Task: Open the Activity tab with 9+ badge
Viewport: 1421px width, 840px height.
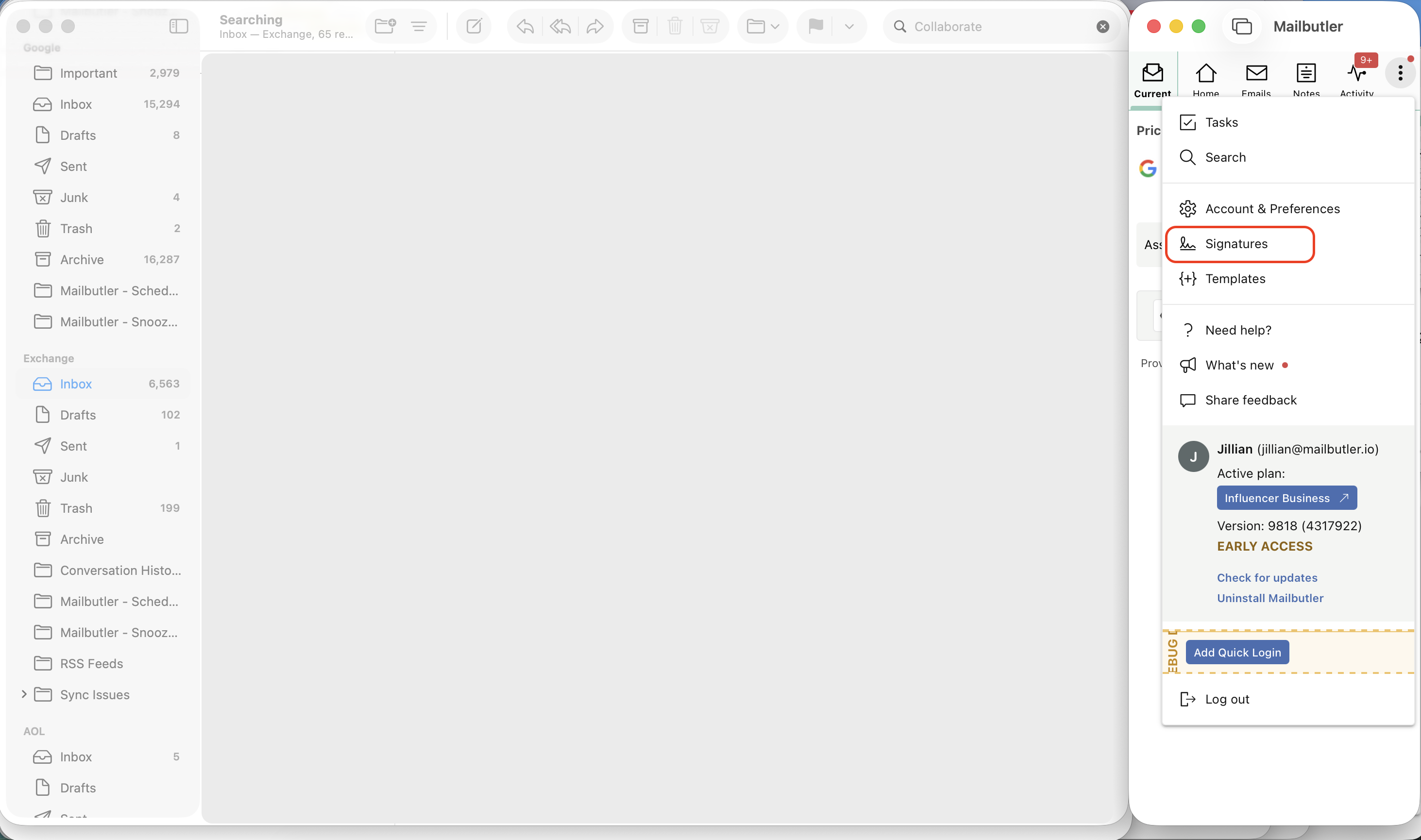Action: [1357, 78]
